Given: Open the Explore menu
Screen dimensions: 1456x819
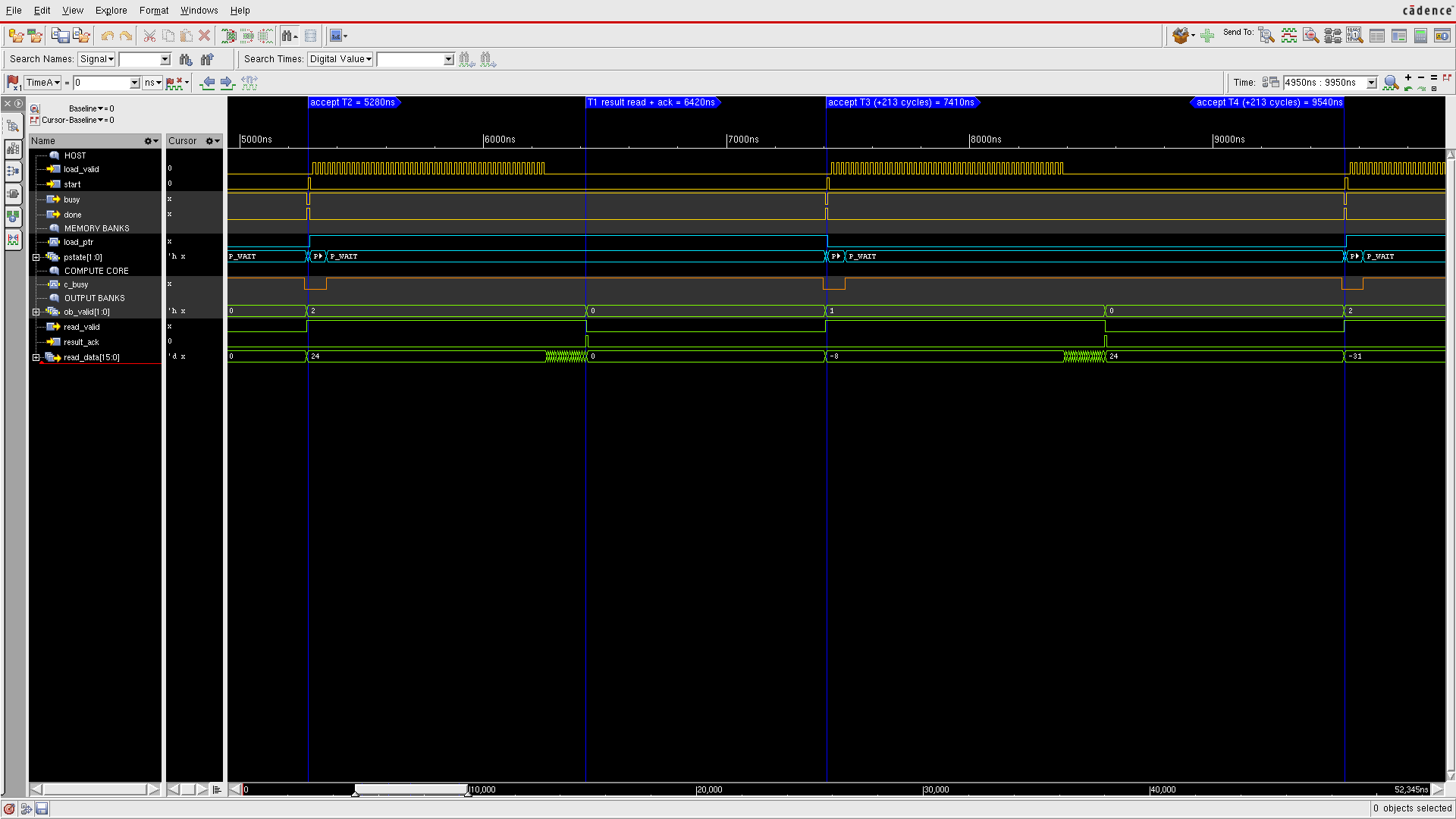Looking at the screenshot, I should click(x=111, y=11).
